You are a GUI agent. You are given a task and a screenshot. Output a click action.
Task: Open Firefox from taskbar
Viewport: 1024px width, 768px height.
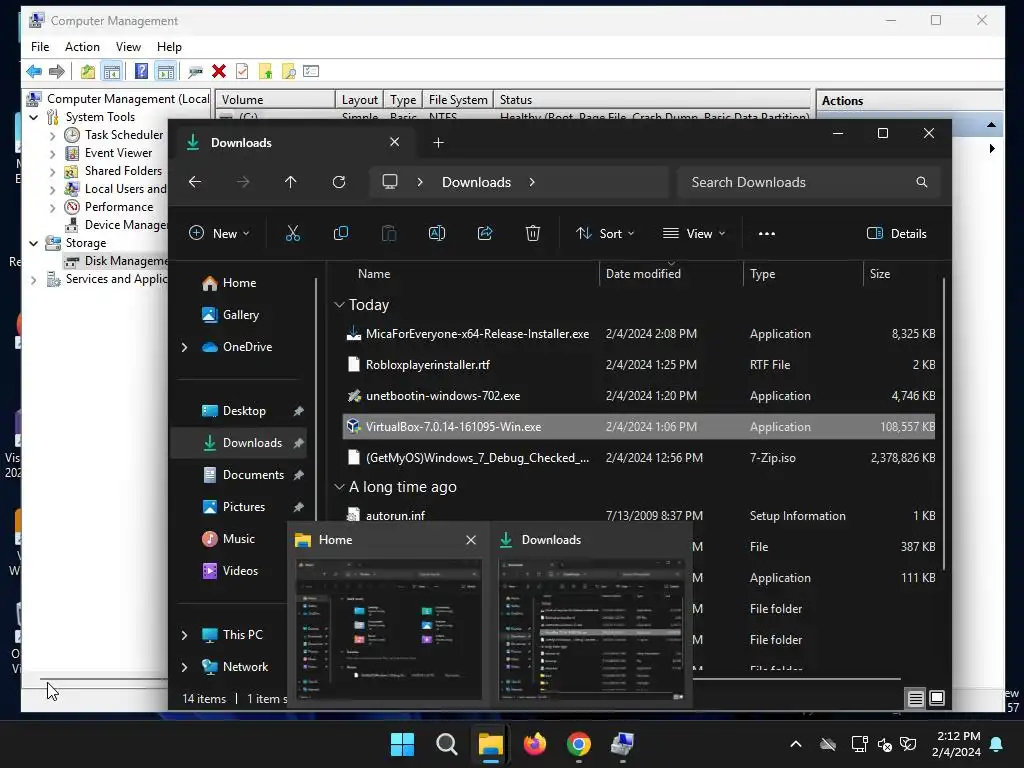pyautogui.click(x=535, y=744)
